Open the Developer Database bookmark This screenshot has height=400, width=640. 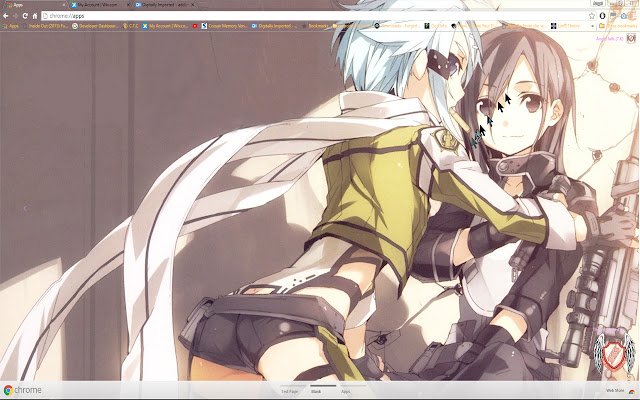[x=95, y=26]
